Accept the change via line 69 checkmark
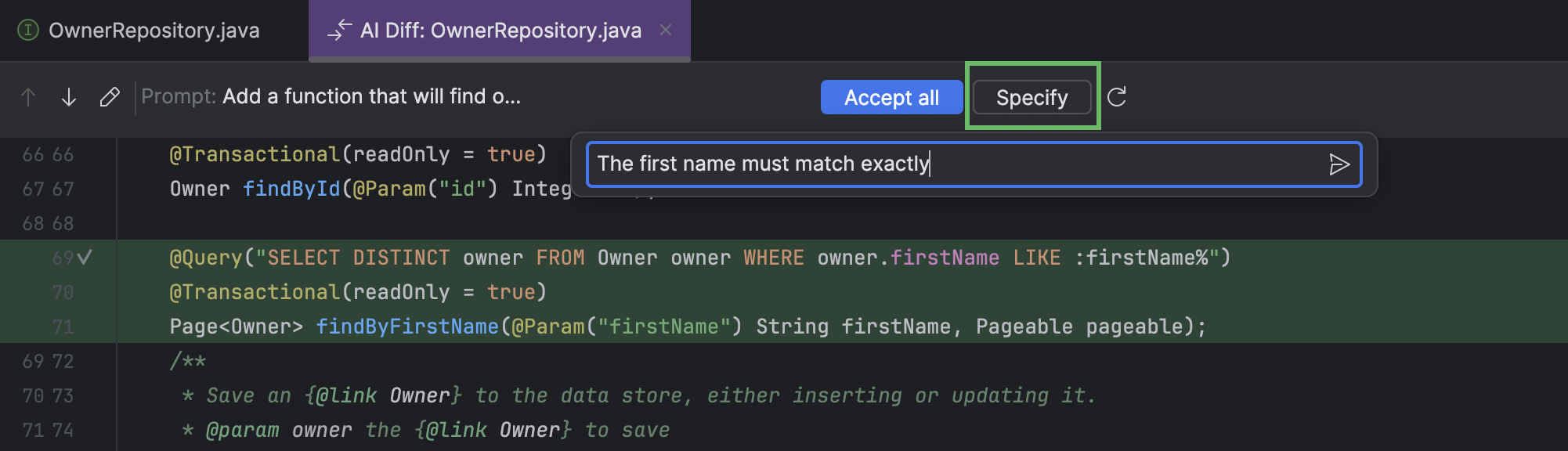The image size is (1568, 451). tap(85, 258)
